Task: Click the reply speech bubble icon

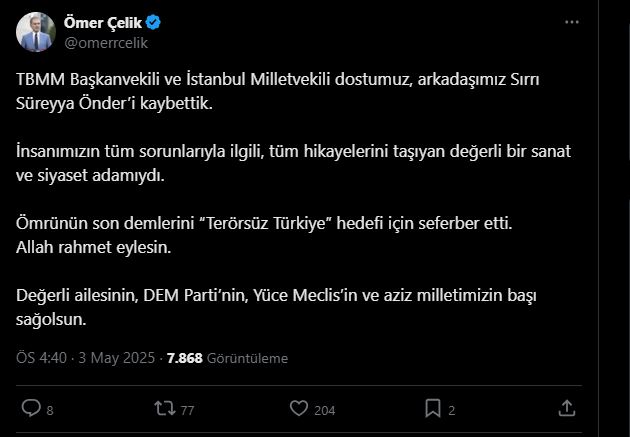Action: click(x=31, y=408)
